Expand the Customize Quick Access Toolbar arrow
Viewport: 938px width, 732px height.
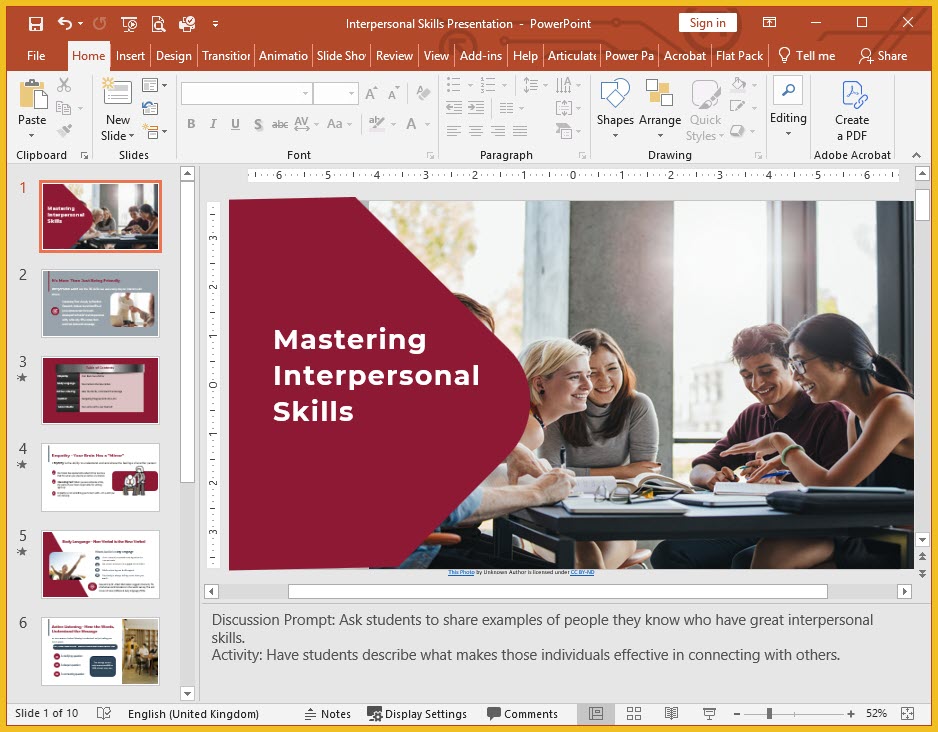[215, 24]
